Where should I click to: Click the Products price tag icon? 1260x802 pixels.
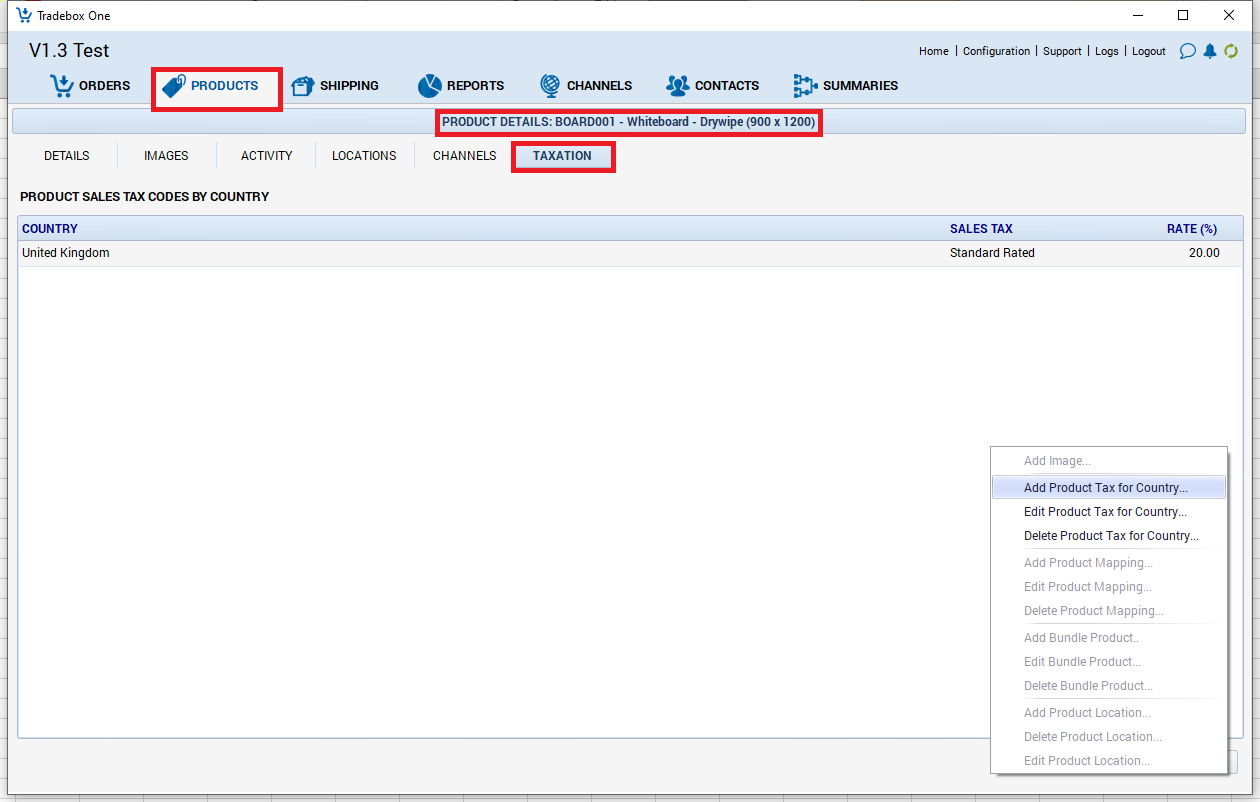pos(174,86)
